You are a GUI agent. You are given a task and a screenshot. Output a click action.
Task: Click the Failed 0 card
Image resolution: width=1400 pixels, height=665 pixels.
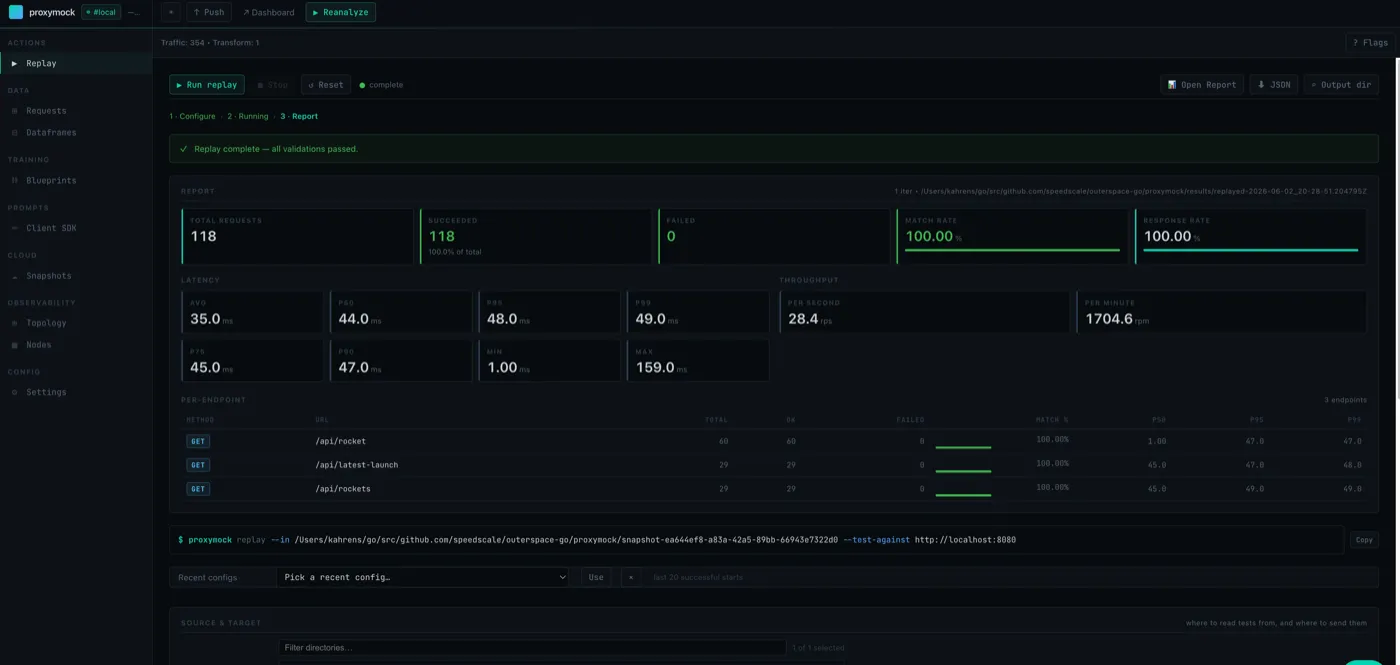[773, 236]
